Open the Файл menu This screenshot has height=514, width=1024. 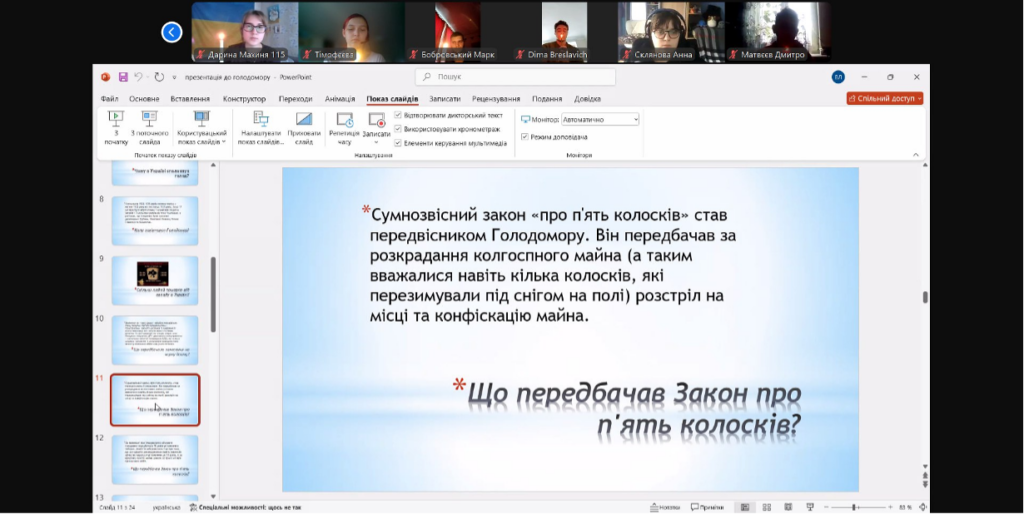coord(110,99)
